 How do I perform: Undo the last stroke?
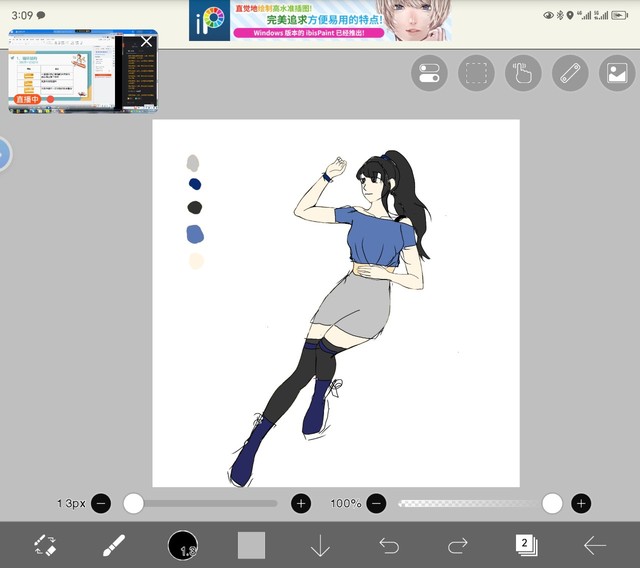[389, 545]
